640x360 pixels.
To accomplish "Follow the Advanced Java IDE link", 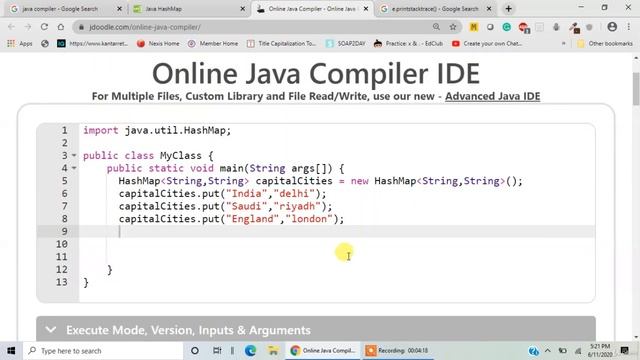I will (493, 96).
